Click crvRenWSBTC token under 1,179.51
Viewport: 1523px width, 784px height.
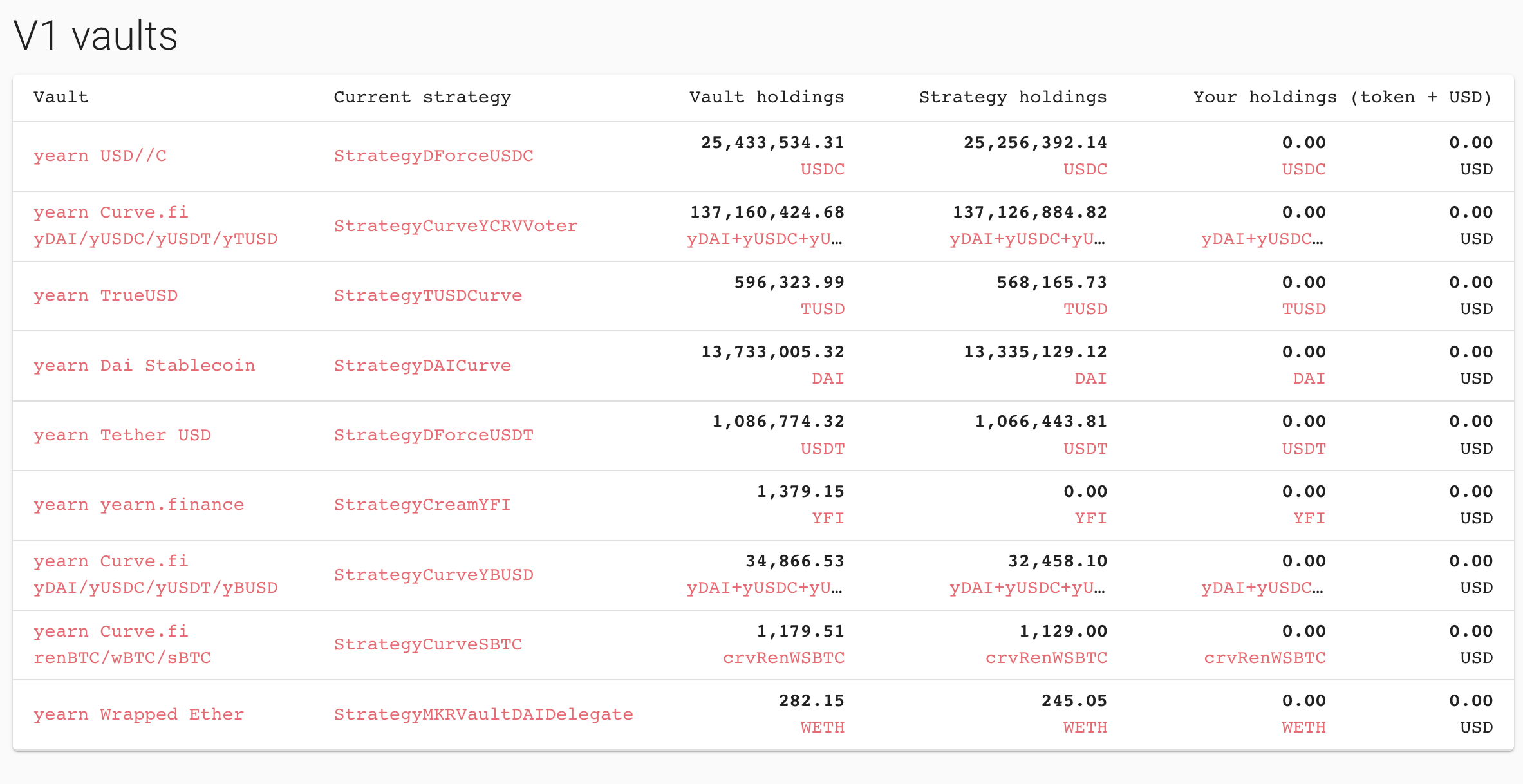coord(783,658)
